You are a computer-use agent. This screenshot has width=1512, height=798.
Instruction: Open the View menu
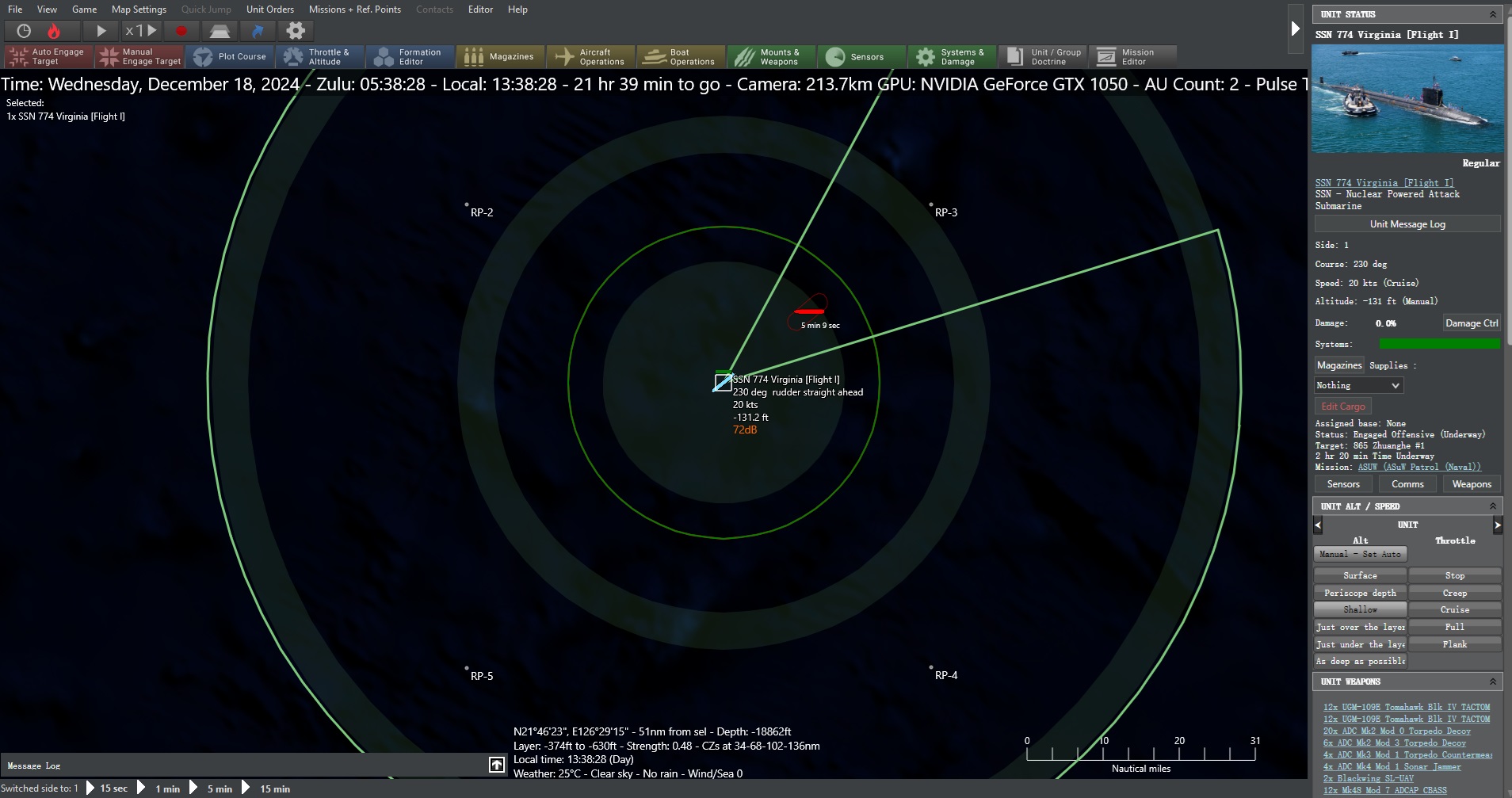click(x=47, y=10)
